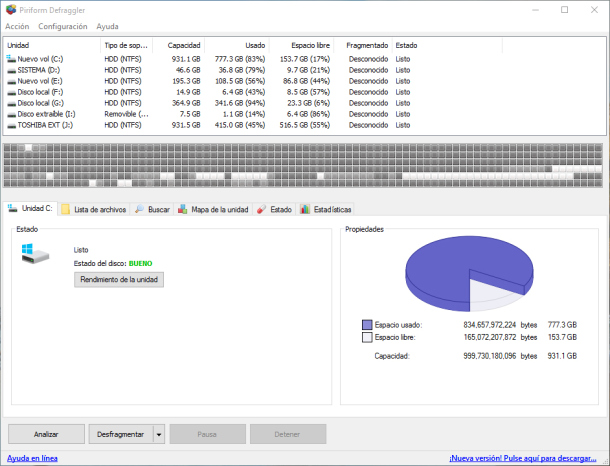Sort by the Fragmentado column header
Viewport: 610px width, 466px height.
(363, 45)
